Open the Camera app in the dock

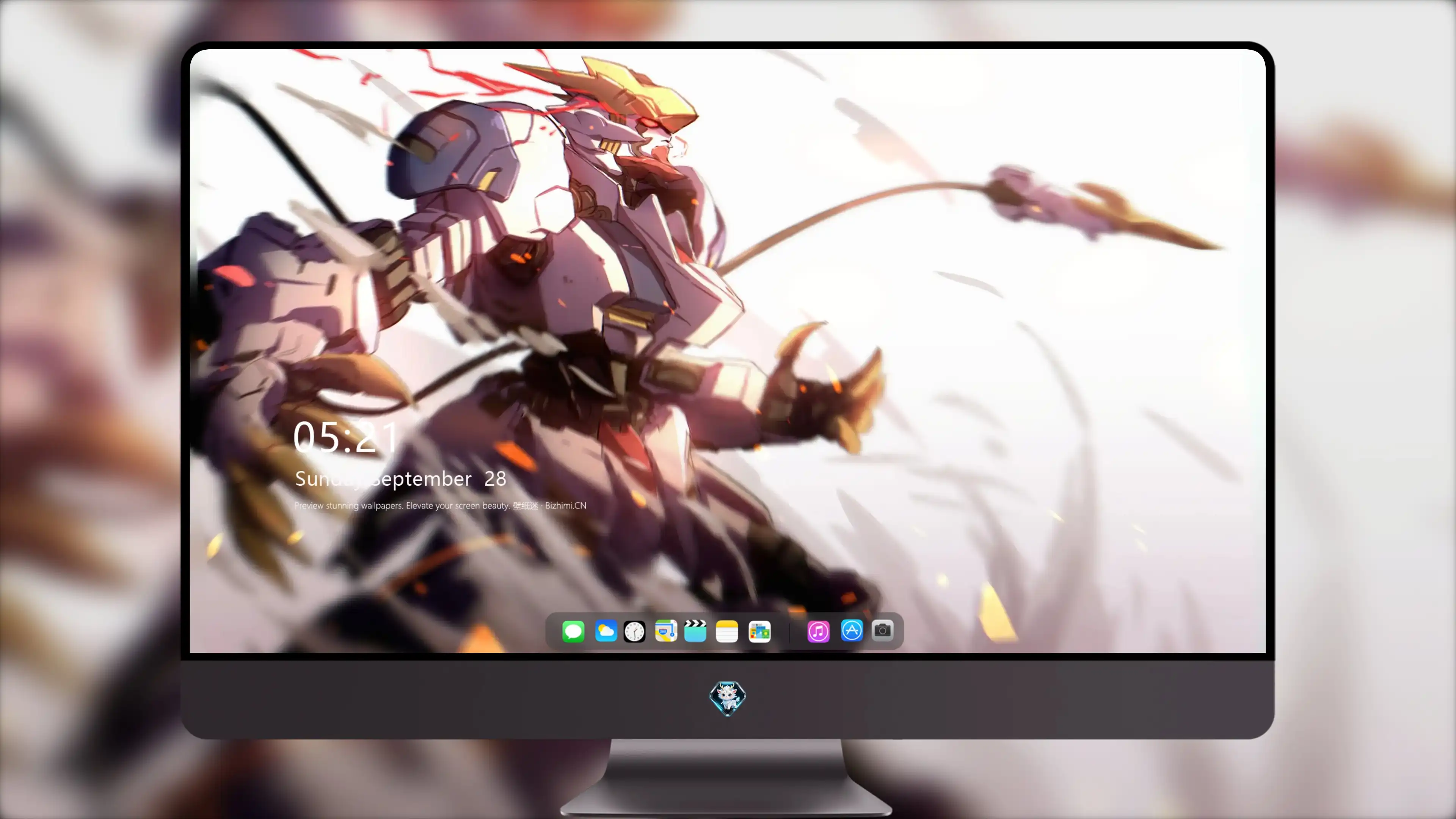point(882,630)
